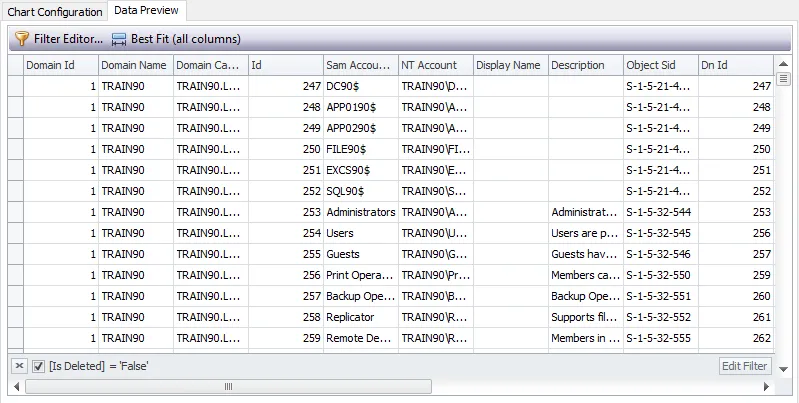The image size is (799, 403).
Task: Click the Dn Id column header
Action: (x=736, y=65)
